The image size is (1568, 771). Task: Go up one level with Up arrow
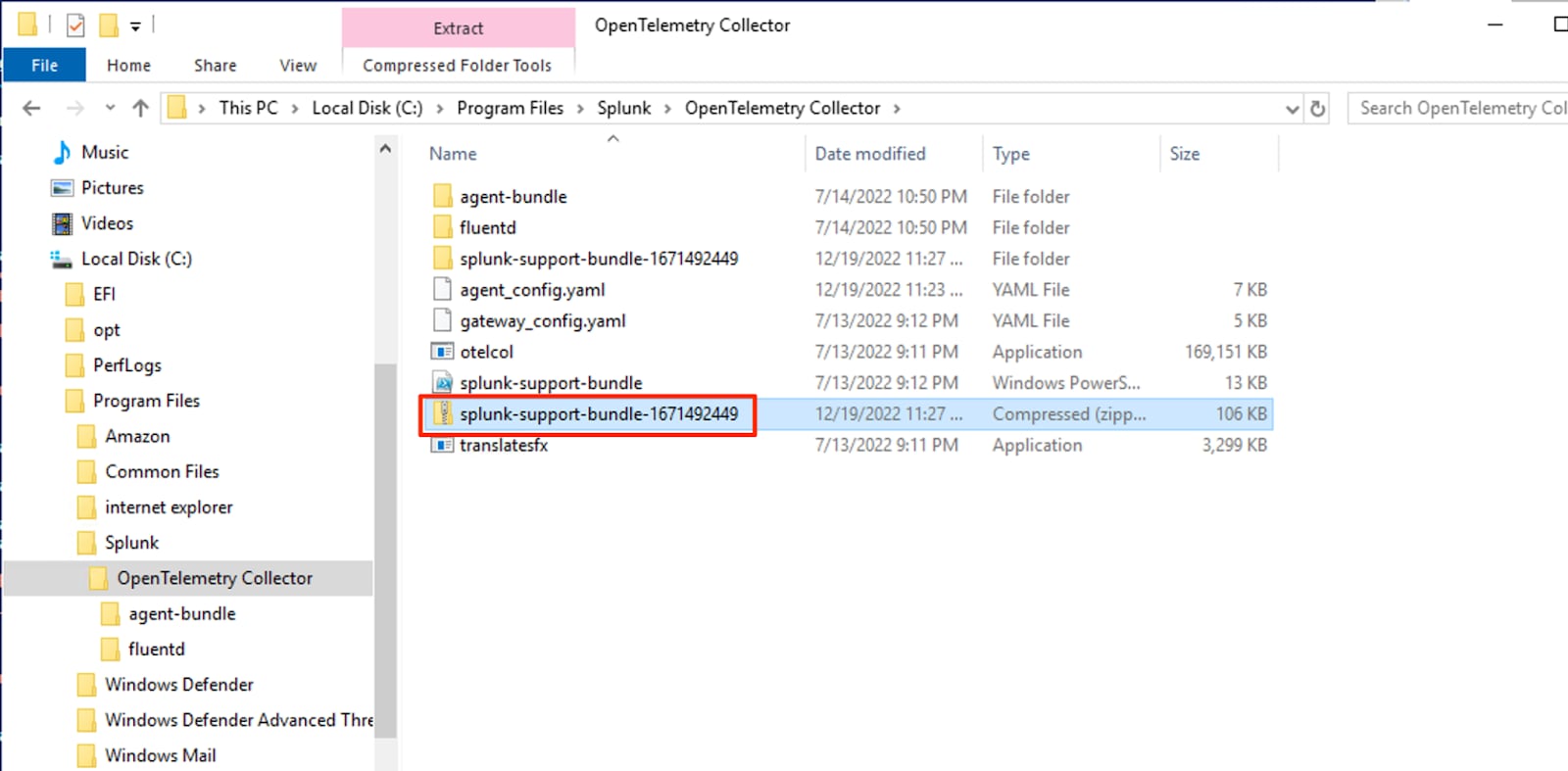click(x=141, y=108)
